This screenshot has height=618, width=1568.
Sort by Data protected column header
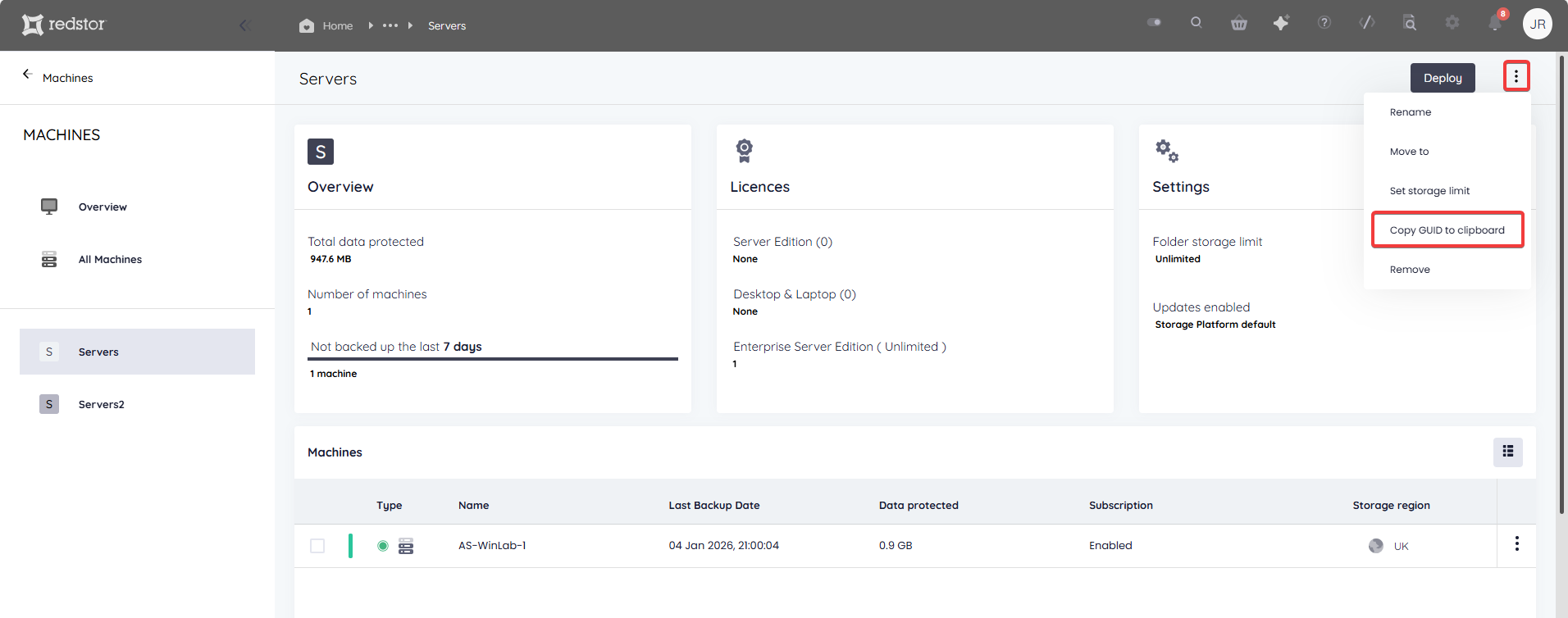click(918, 506)
